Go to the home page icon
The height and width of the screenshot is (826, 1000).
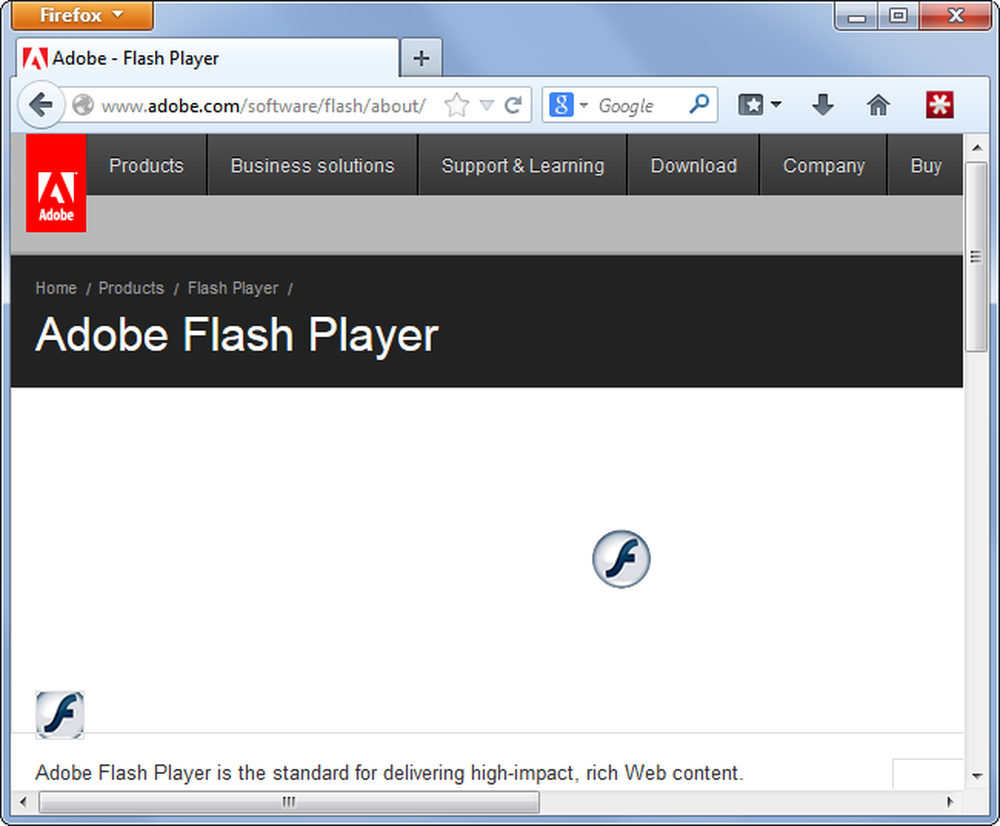[878, 105]
